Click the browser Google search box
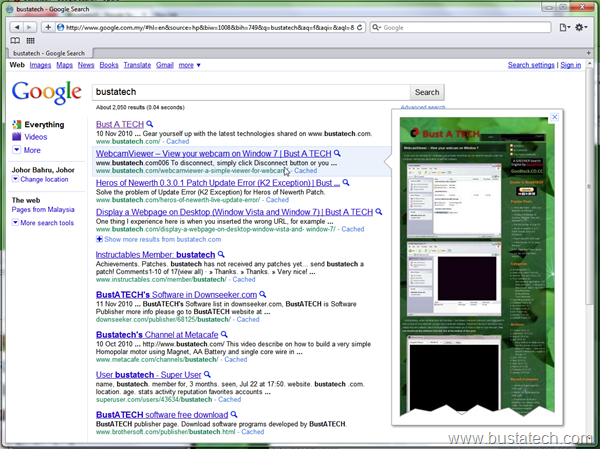The image size is (600, 449). (460, 27)
